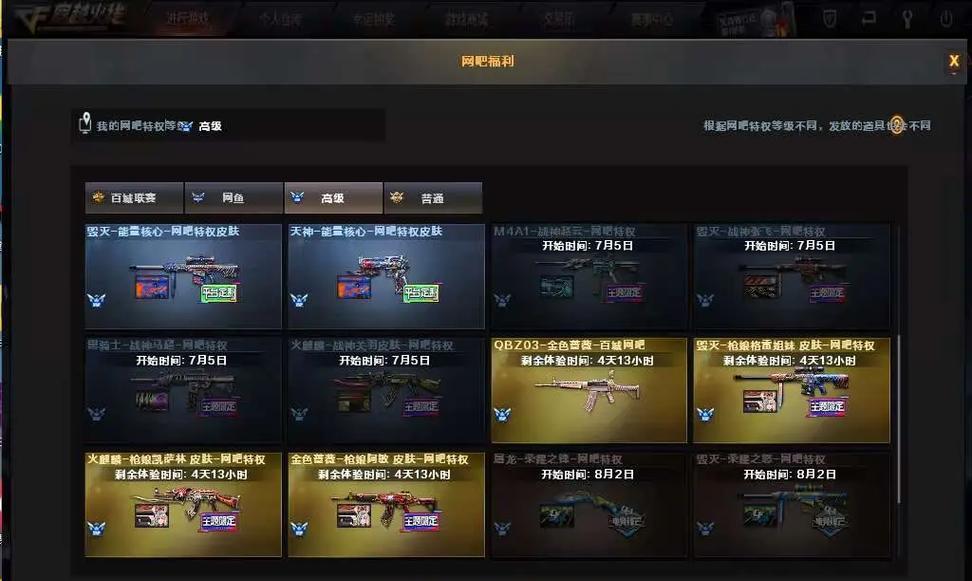The image size is (972, 581).
Task: Open the QBZ03-金色蔷薇-百城网吧 weapon card
Action: click(589, 390)
